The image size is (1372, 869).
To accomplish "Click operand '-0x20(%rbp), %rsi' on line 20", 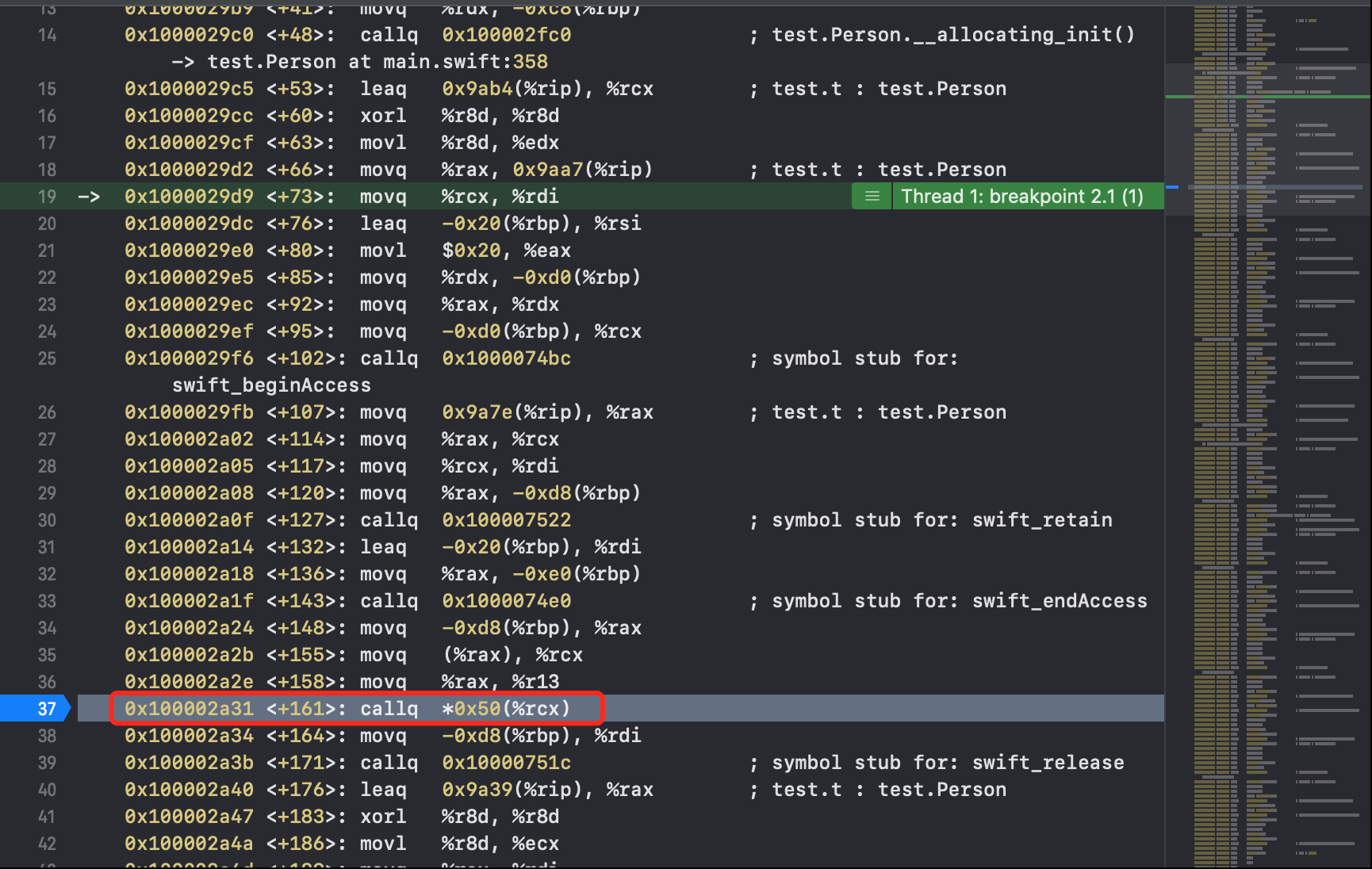I will 542,224.
